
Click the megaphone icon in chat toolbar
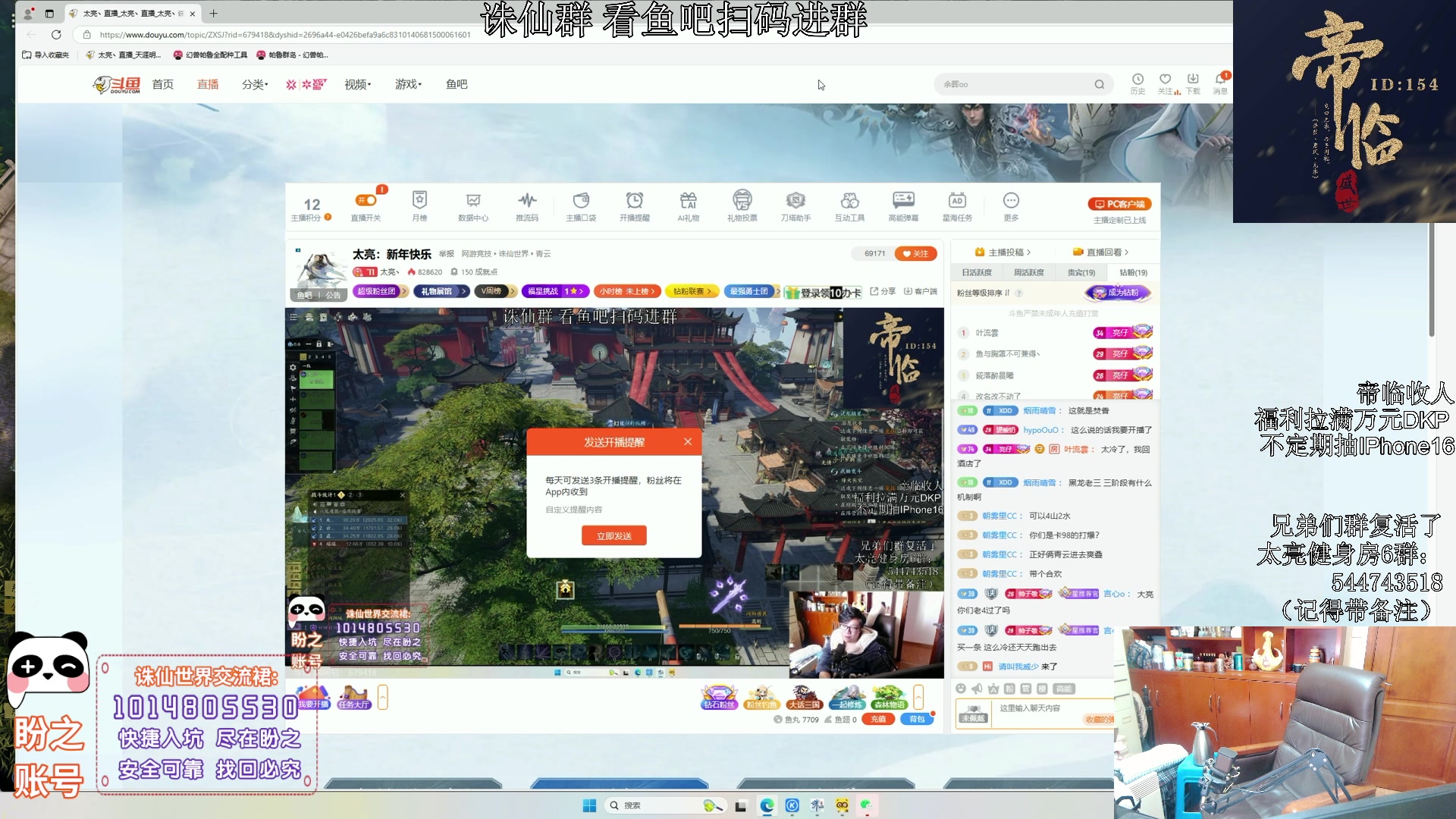coord(977,689)
